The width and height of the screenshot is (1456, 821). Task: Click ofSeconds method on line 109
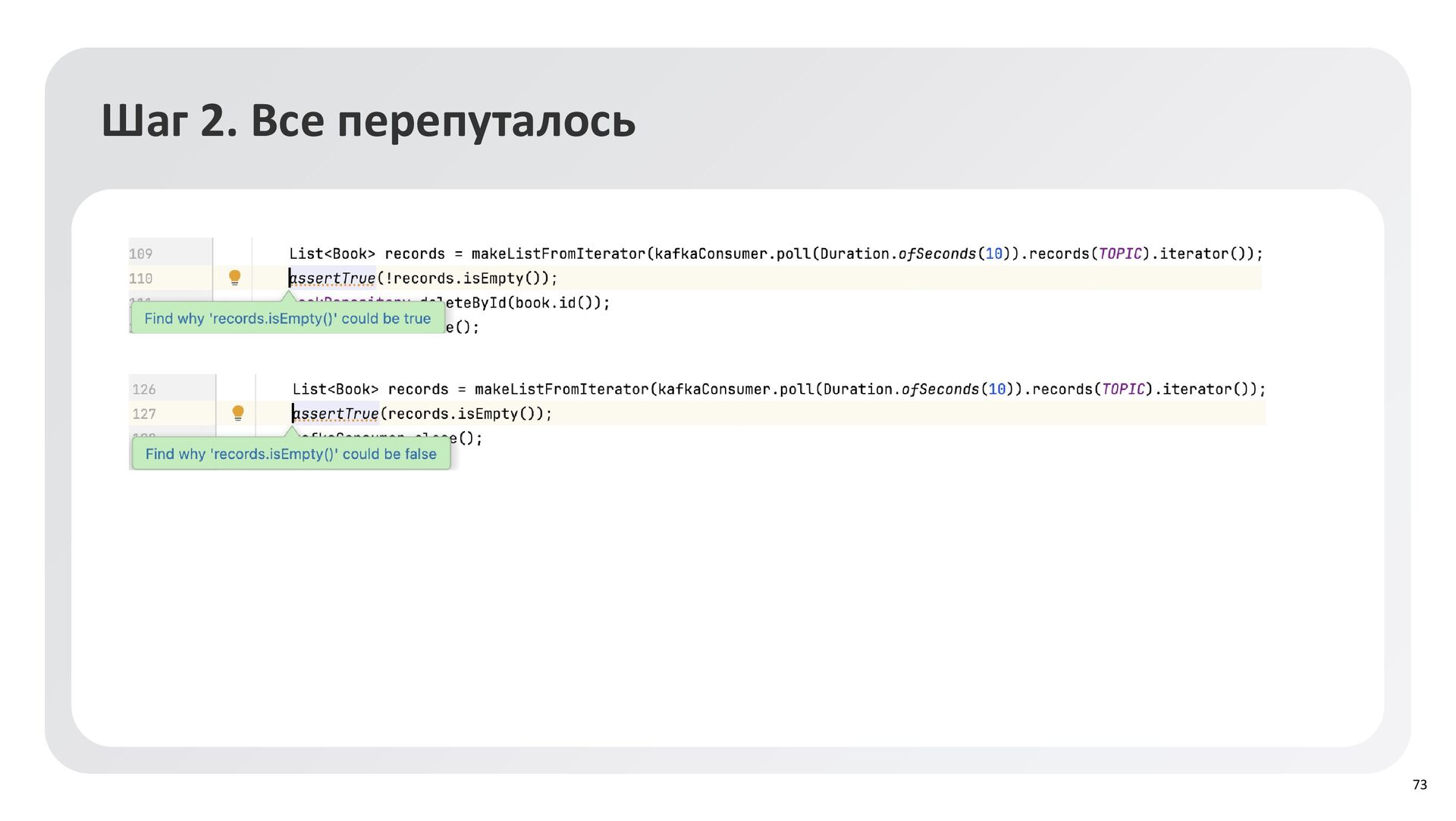[937, 254]
